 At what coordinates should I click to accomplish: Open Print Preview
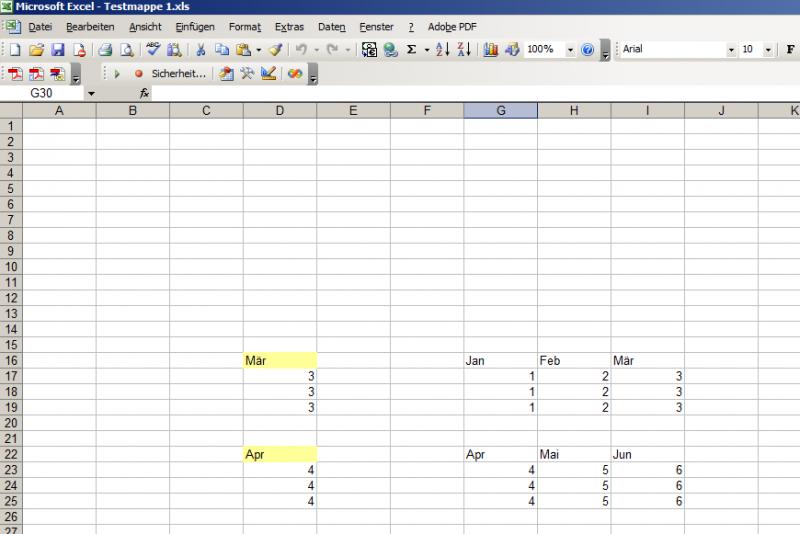127,49
